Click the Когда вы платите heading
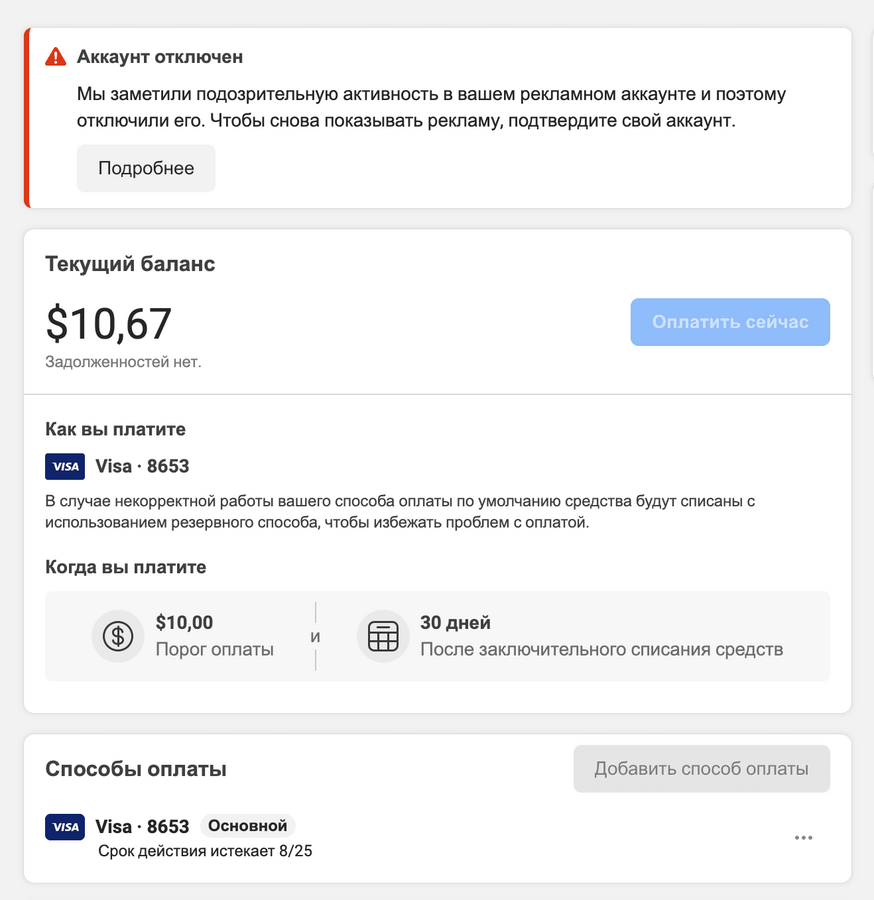 pos(126,567)
